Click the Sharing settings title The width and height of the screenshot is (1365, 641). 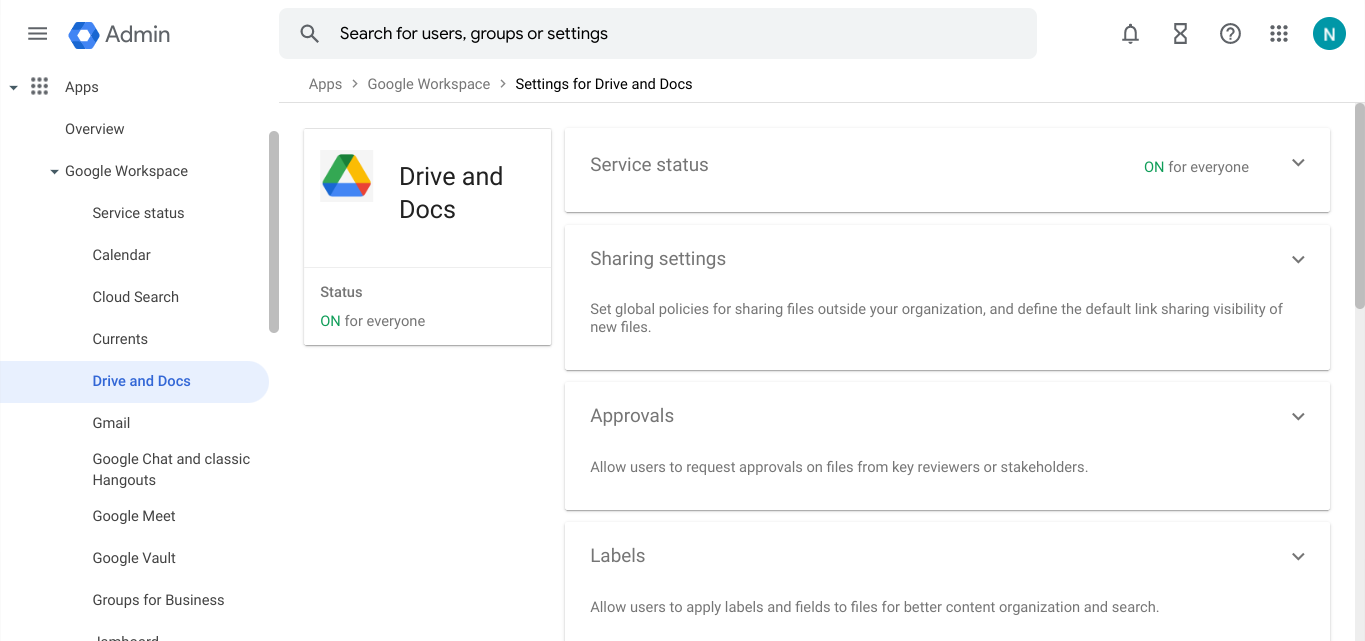pyautogui.click(x=658, y=259)
